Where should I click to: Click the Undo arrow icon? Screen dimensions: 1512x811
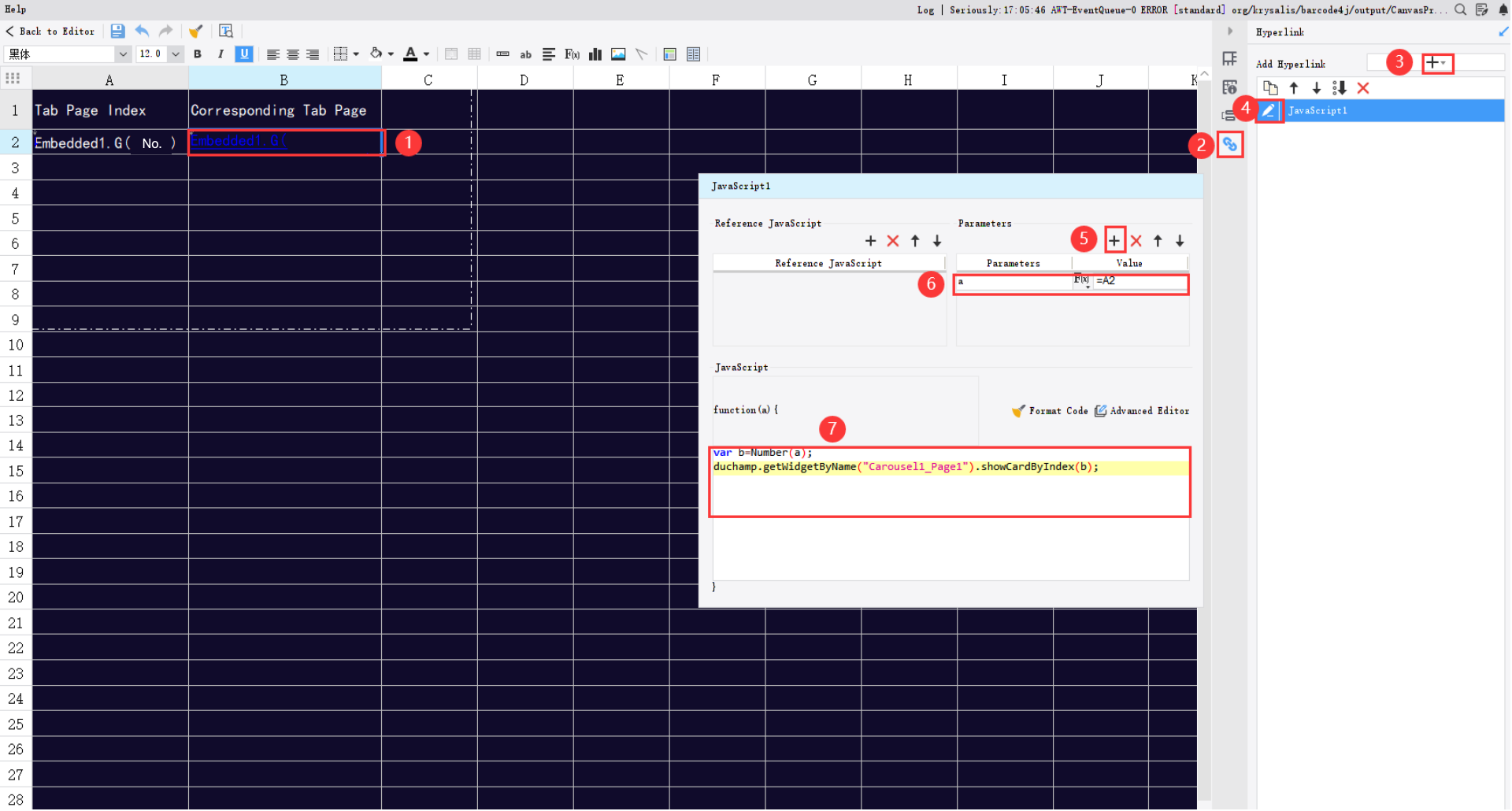[x=143, y=31]
